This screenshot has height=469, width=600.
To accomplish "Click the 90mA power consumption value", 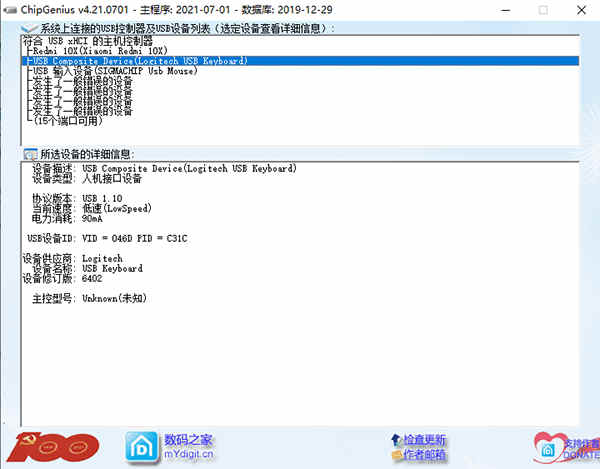I will click(92, 219).
